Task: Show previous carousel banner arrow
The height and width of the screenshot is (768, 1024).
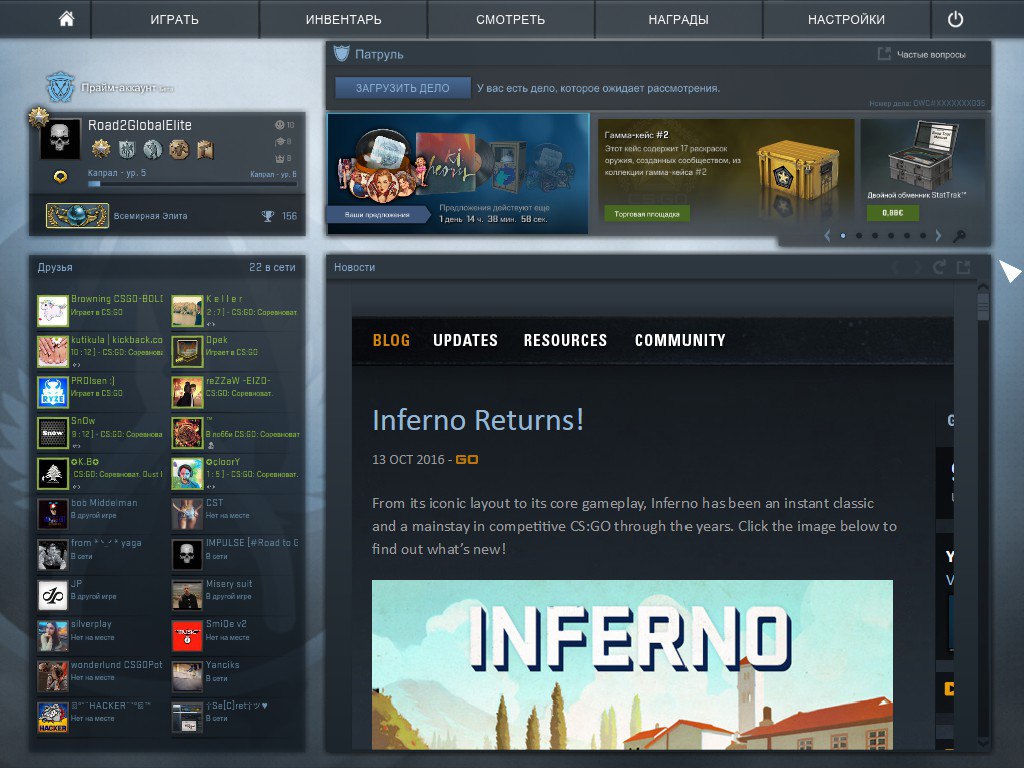Action: coord(827,236)
